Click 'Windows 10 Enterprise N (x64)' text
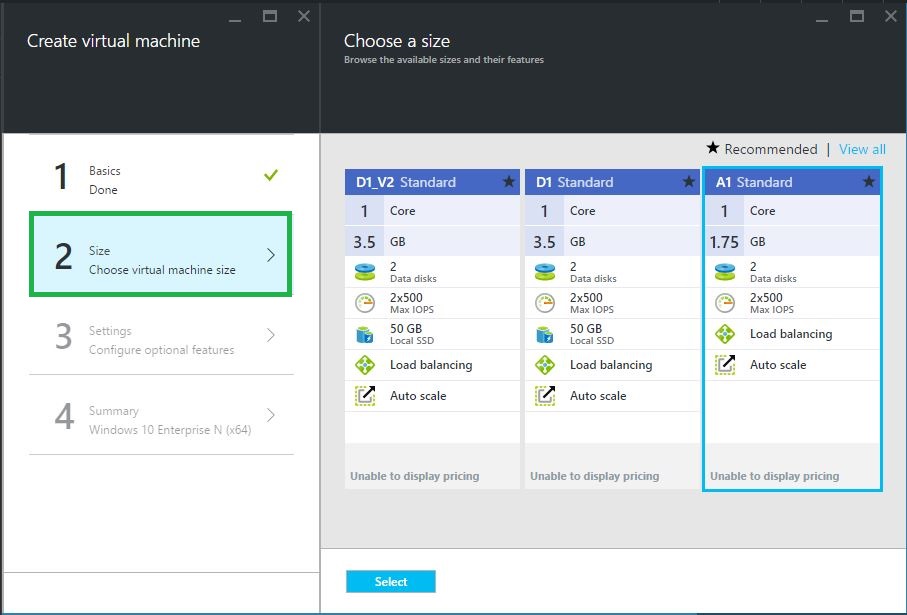The image size is (907, 615). point(170,430)
